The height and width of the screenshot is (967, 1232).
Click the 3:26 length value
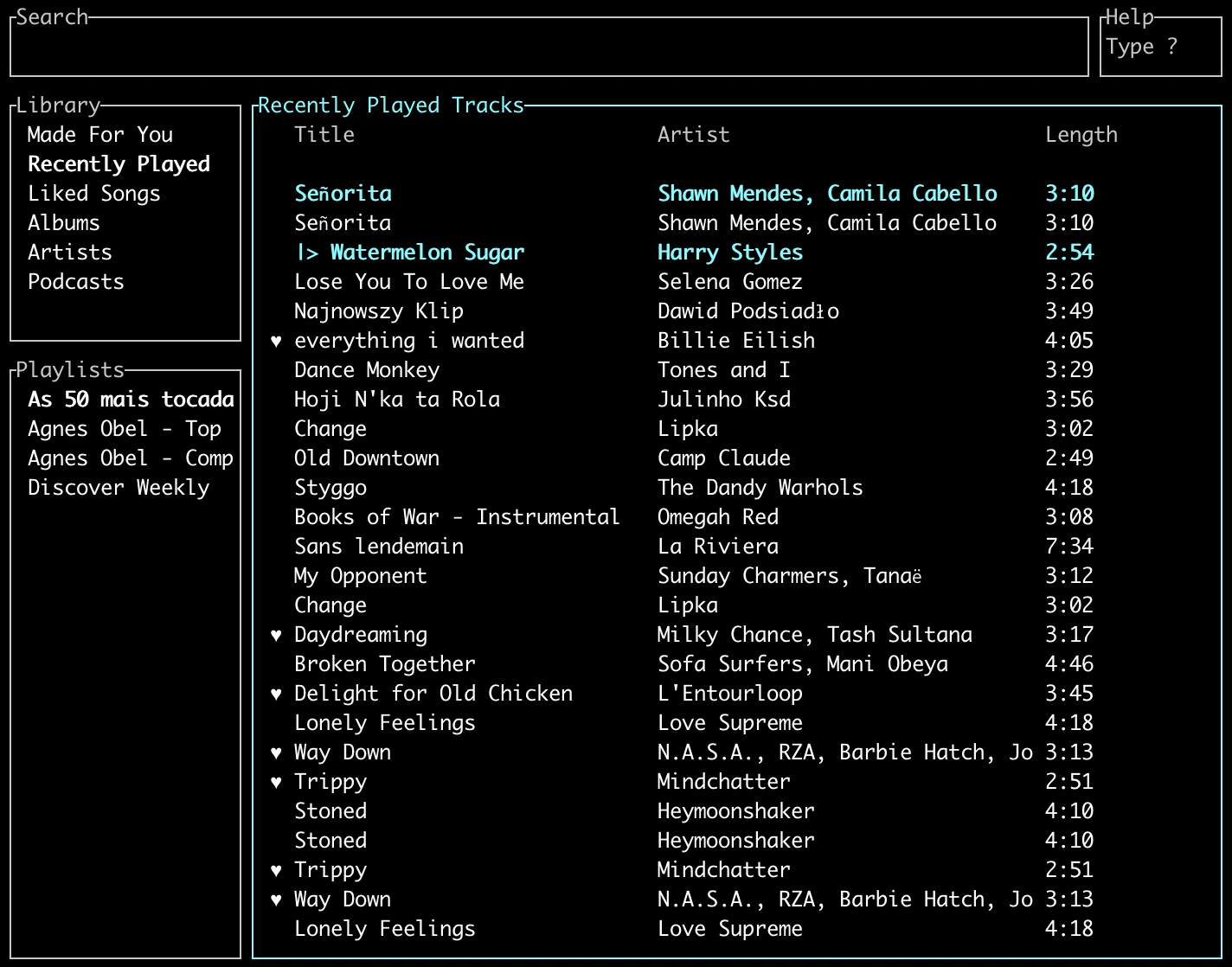point(1069,282)
